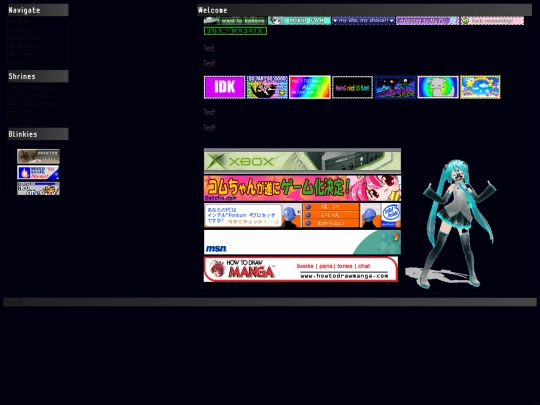Screen dimensions: 540x405
Task: Click the purple 'Addicted to' blinkie
Action: coord(427,21)
